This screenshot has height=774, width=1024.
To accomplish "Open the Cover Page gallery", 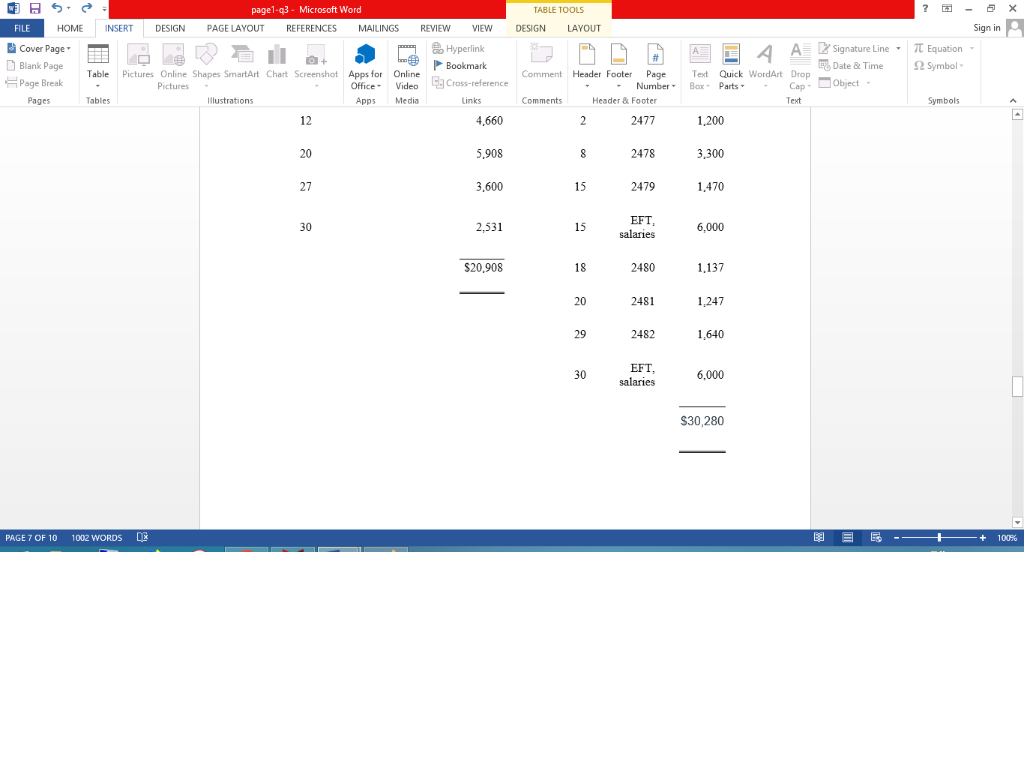I will [38, 48].
